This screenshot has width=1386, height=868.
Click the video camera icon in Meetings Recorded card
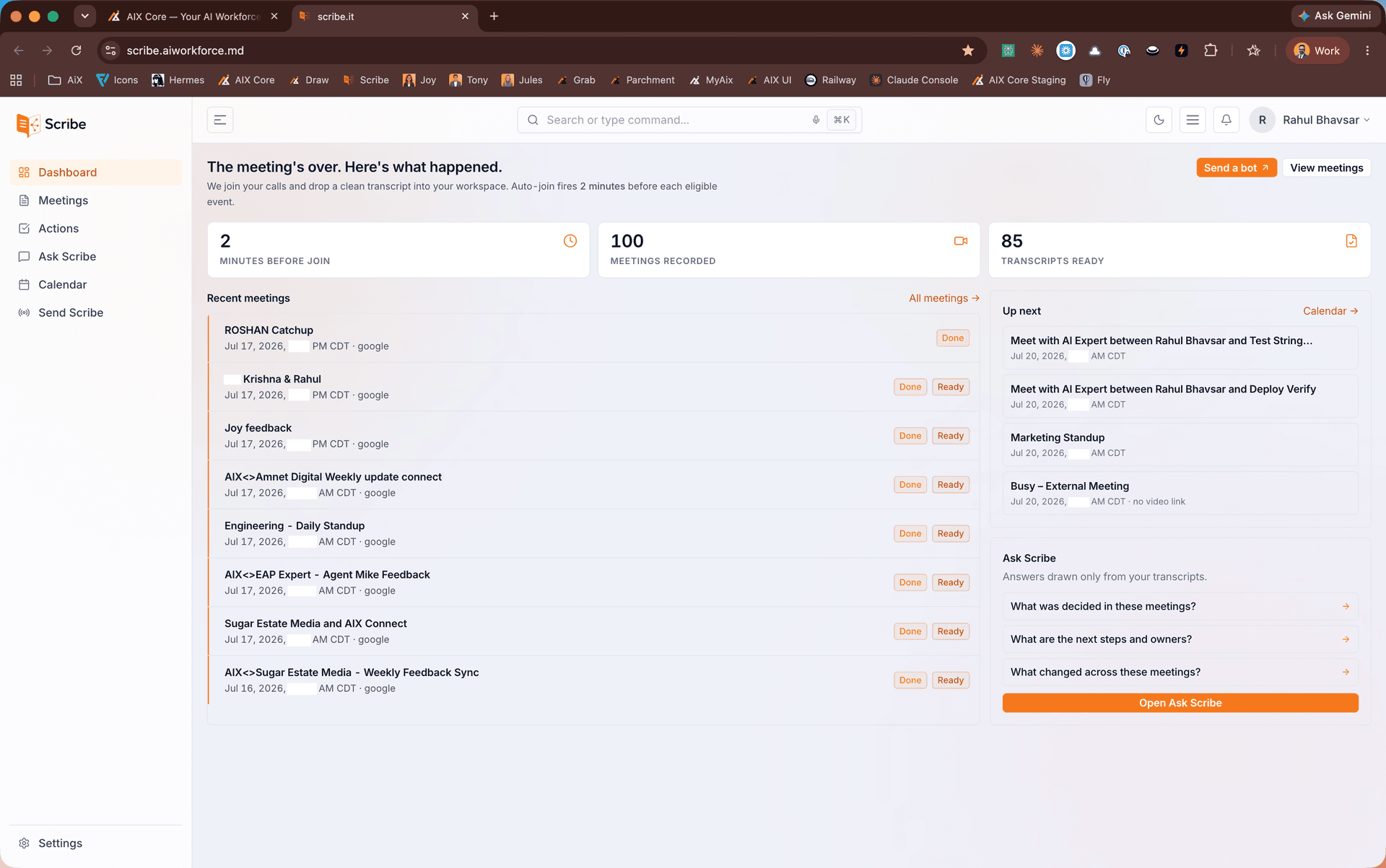[x=961, y=241]
